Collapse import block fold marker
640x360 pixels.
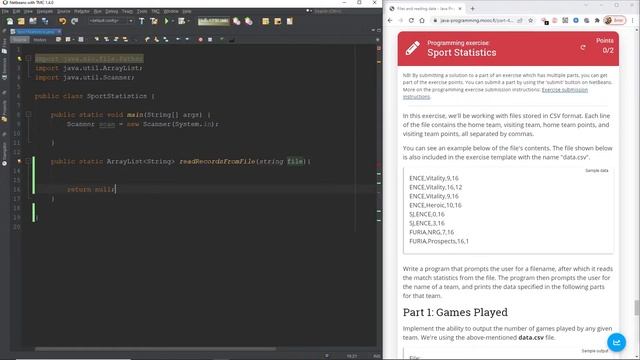click(29, 59)
